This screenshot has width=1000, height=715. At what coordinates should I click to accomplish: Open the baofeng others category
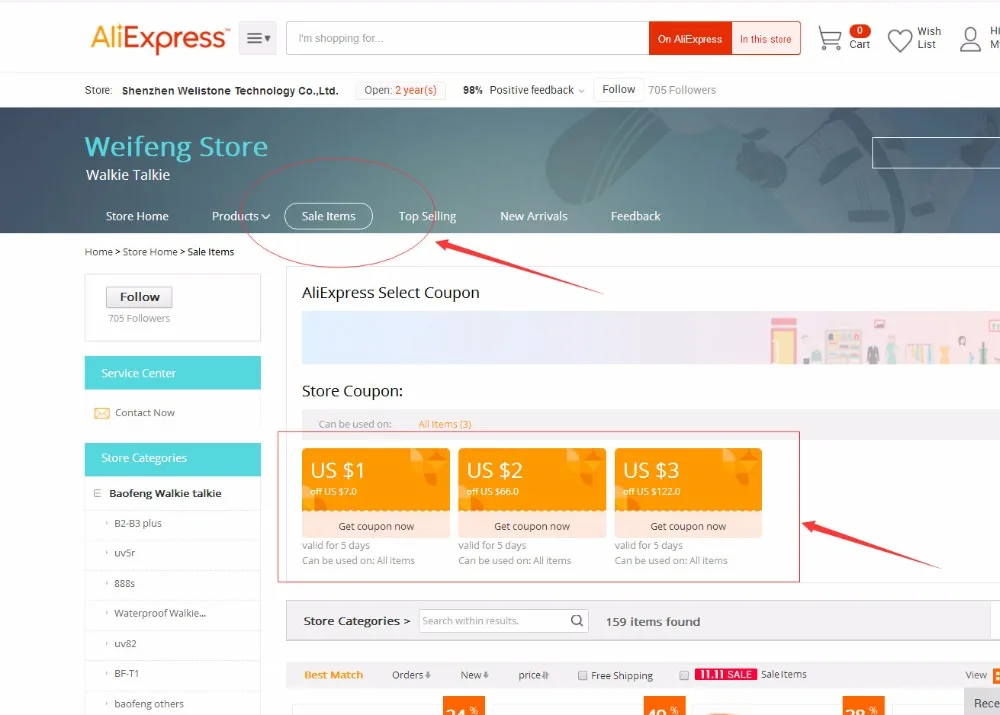point(149,704)
